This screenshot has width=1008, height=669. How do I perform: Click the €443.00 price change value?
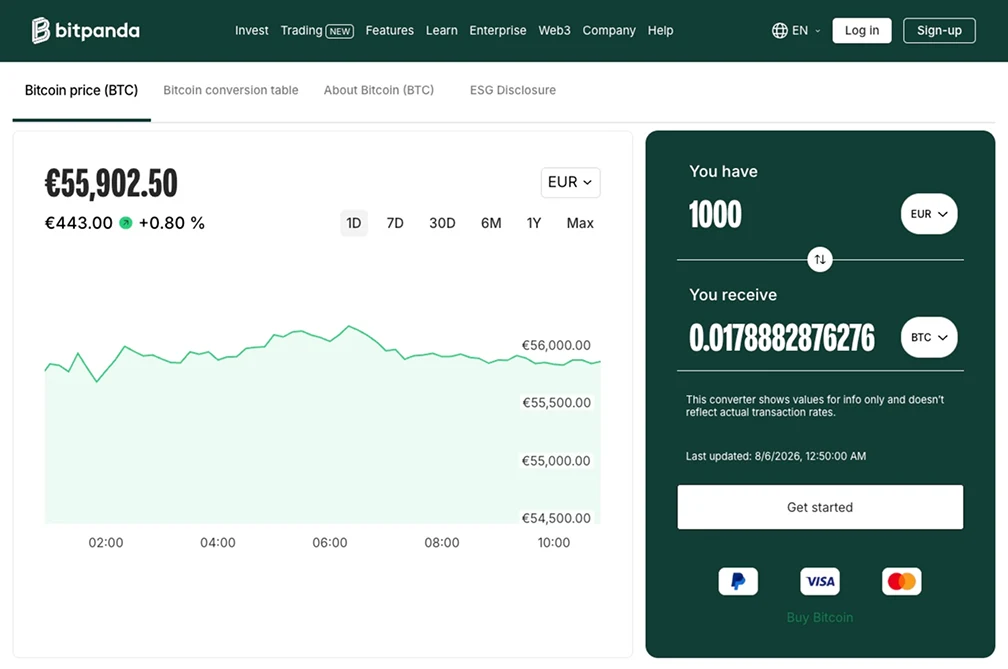(78, 223)
